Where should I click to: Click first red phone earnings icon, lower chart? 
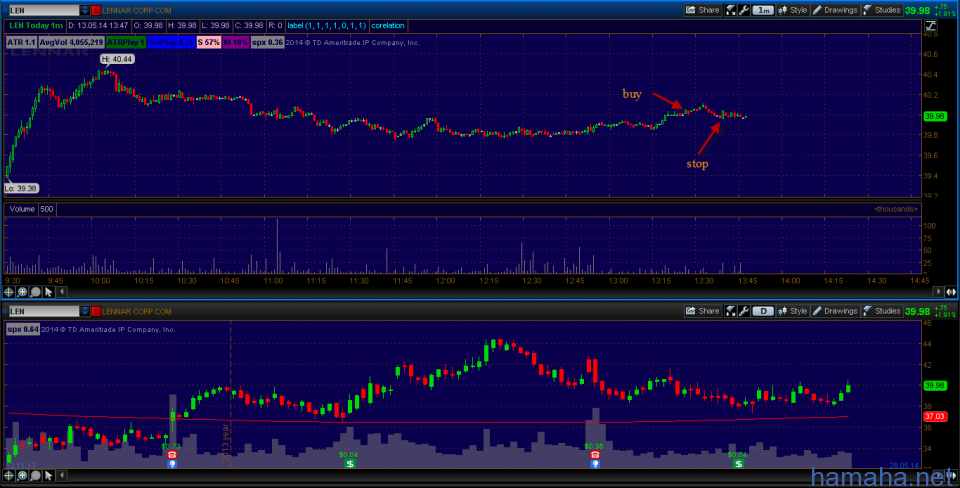tap(172, 455)
